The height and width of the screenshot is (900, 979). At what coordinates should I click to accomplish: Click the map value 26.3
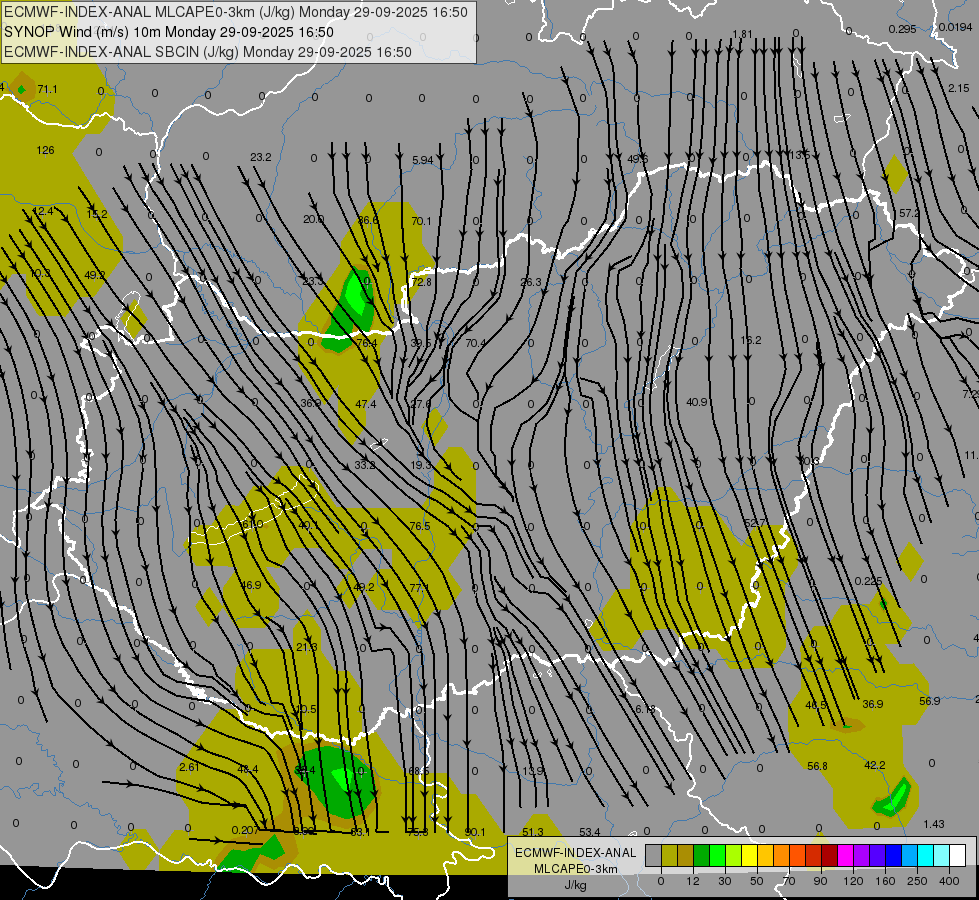coord(531,282)
